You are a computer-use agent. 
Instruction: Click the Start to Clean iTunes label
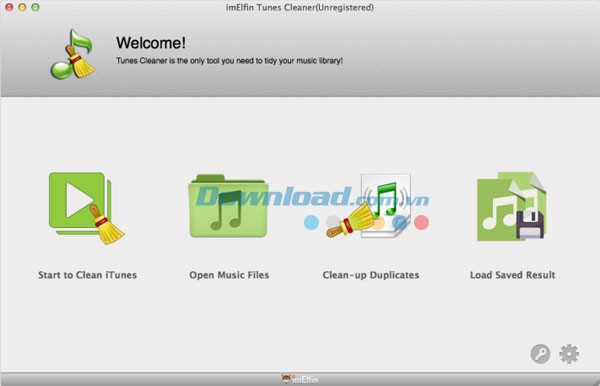coord(87,275)
